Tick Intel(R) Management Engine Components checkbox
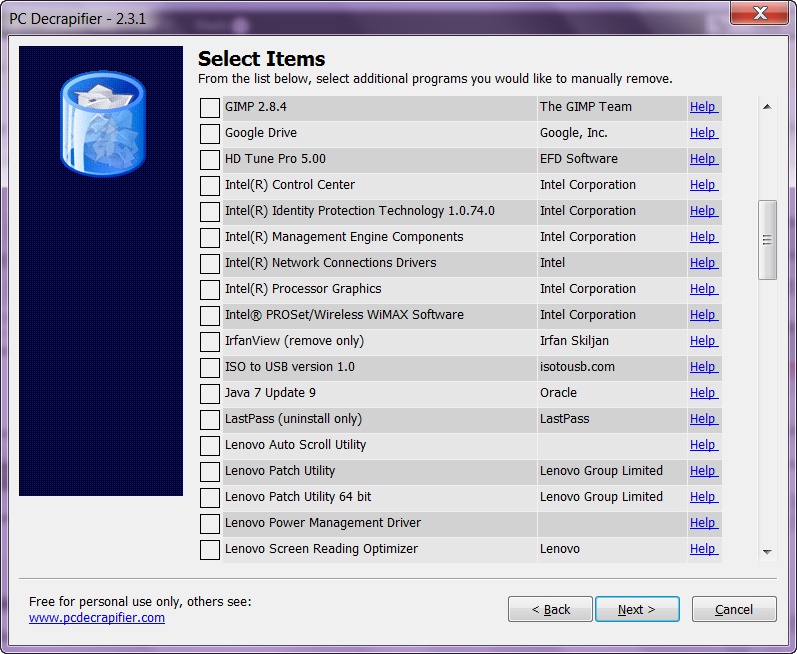This screenshot has width=797, height=654. coord(209,237)
